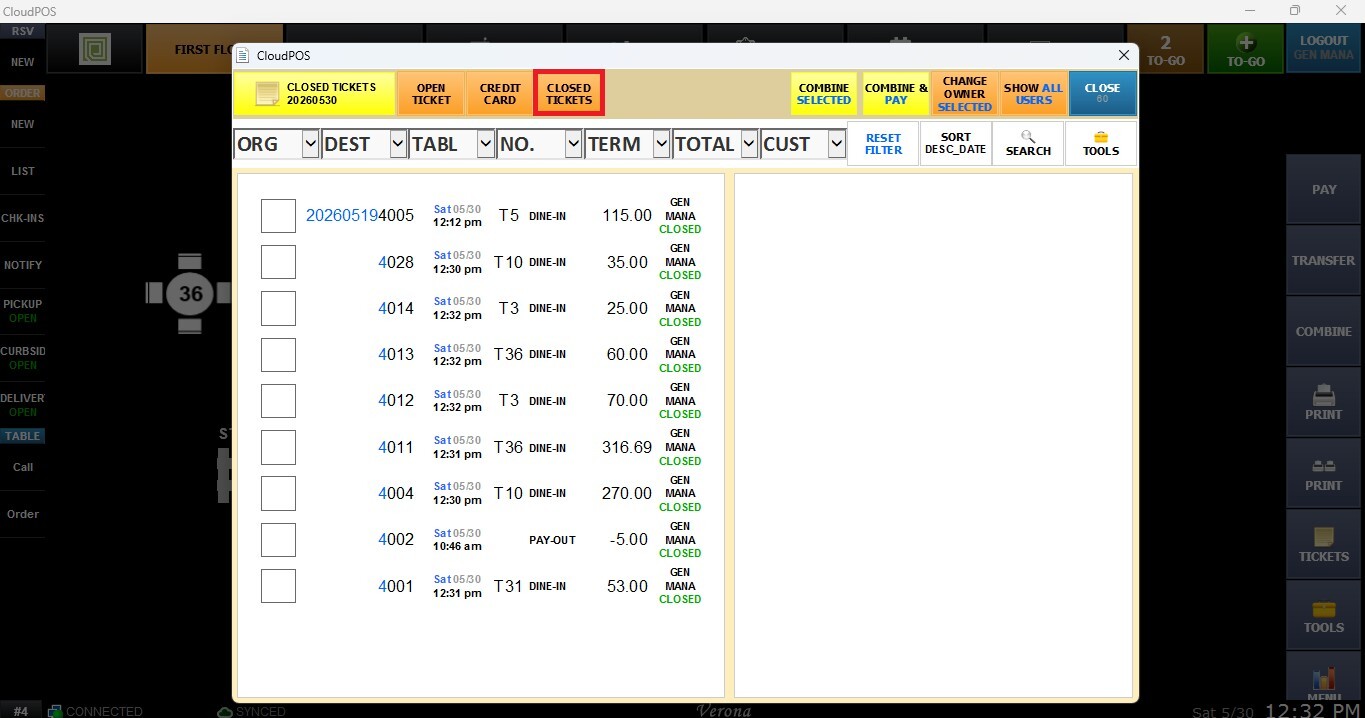
Task: Open TOOLS in the right sidebar
Action: pos(1323,614)
